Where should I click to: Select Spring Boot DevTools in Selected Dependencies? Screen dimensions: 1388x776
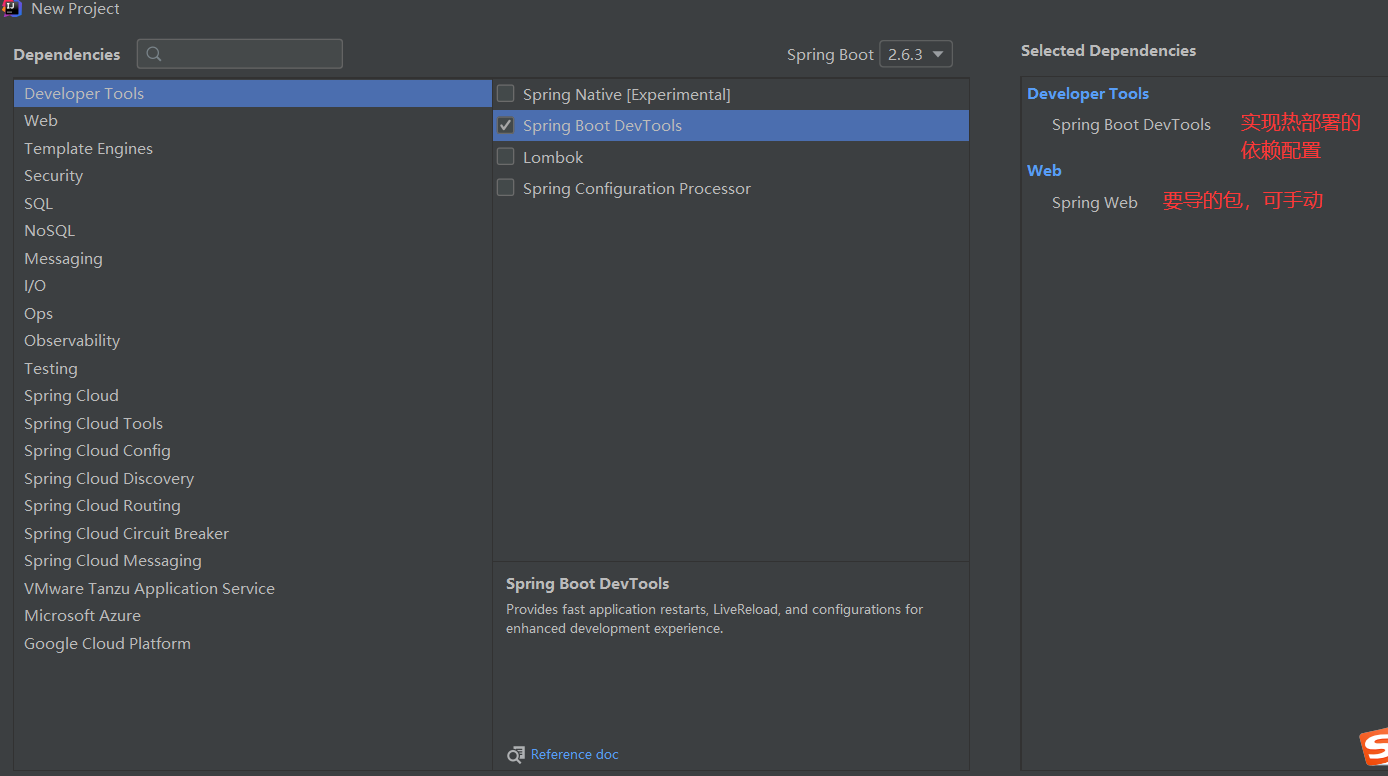[1131, 125]
